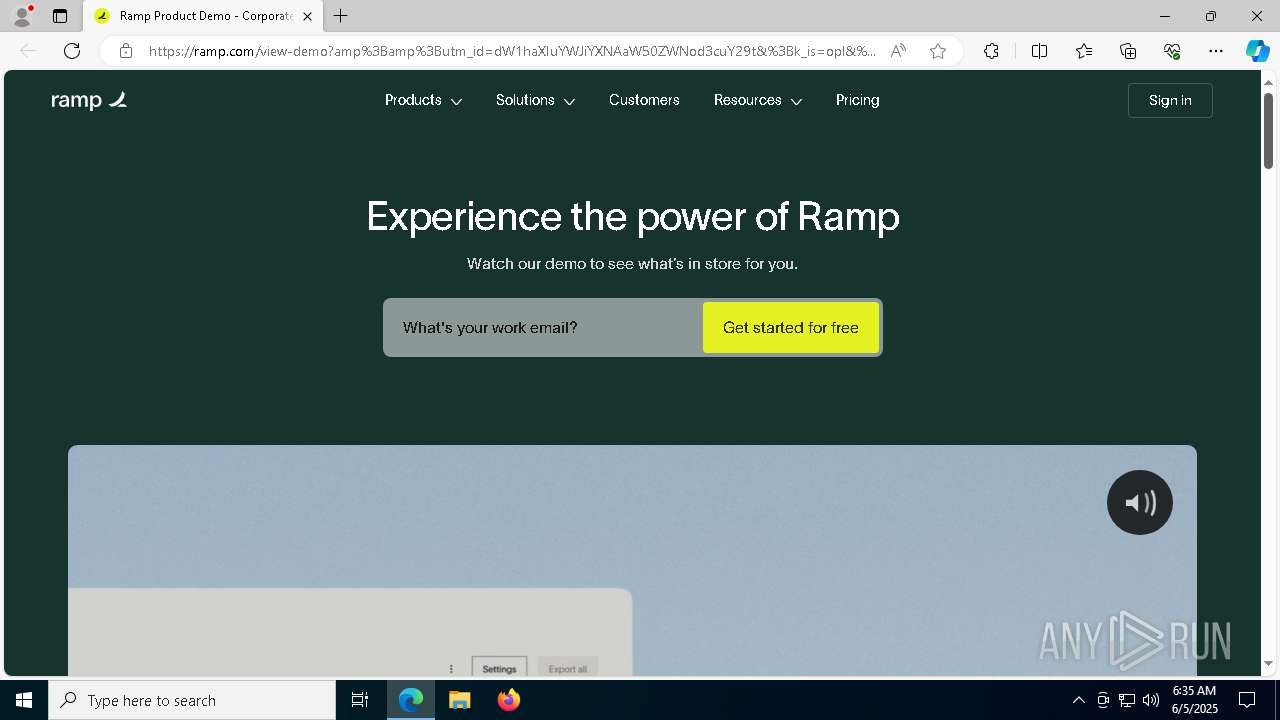This screenshot has width=1280, height=720.
Task: Open volume control in tray
Action: pyautogui.click(x=1151, y=700)
